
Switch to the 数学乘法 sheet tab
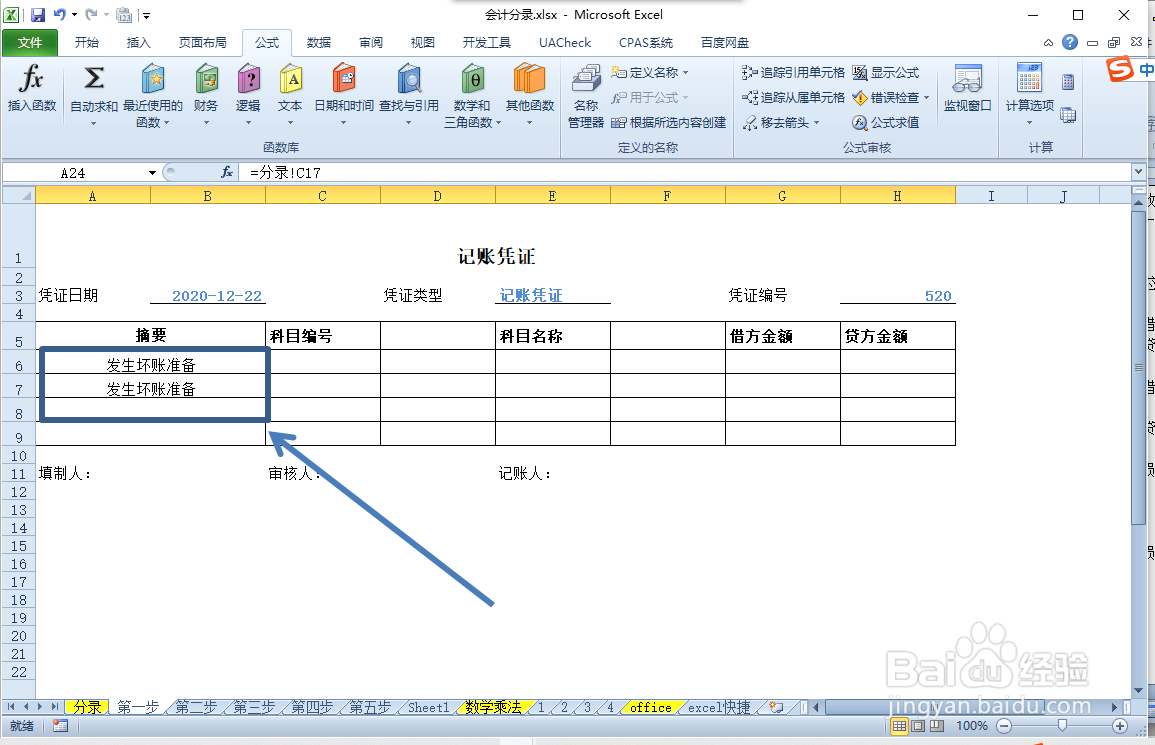495,707
